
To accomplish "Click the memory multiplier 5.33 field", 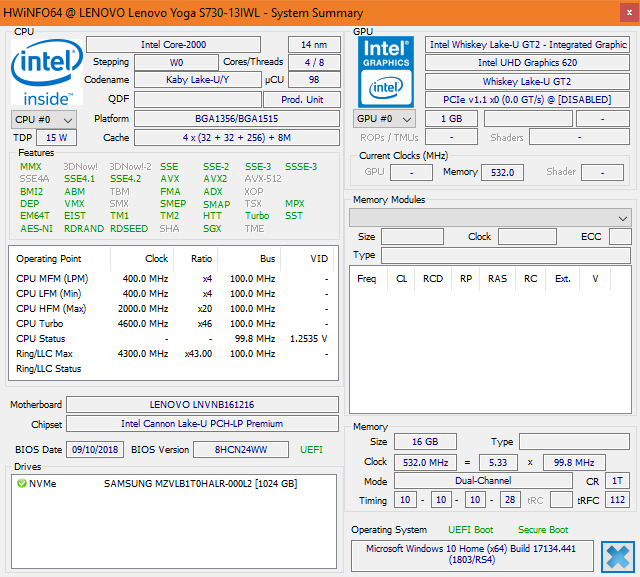I will (498, 462).
